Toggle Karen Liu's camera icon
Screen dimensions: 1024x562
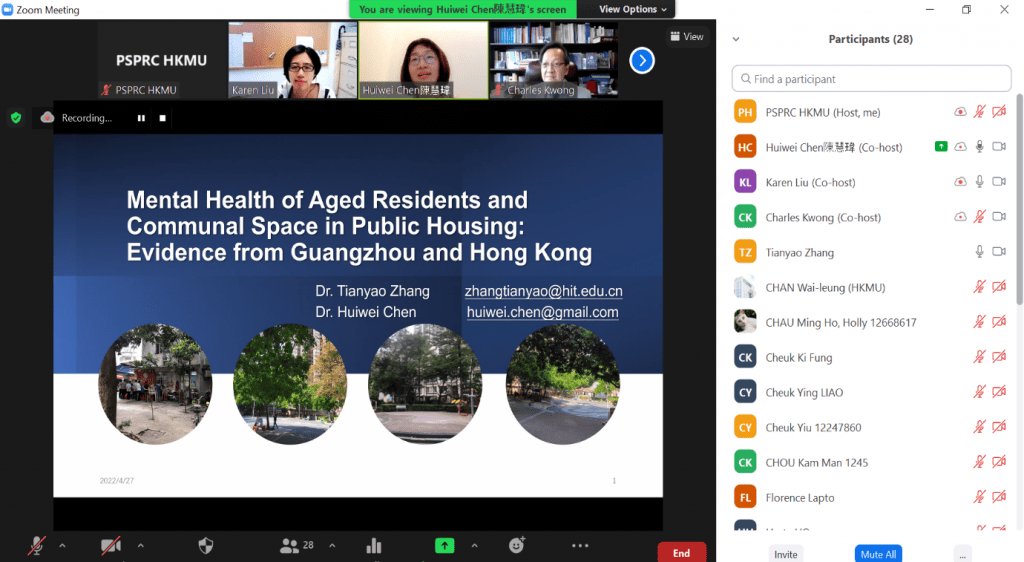tap(999, 182)
